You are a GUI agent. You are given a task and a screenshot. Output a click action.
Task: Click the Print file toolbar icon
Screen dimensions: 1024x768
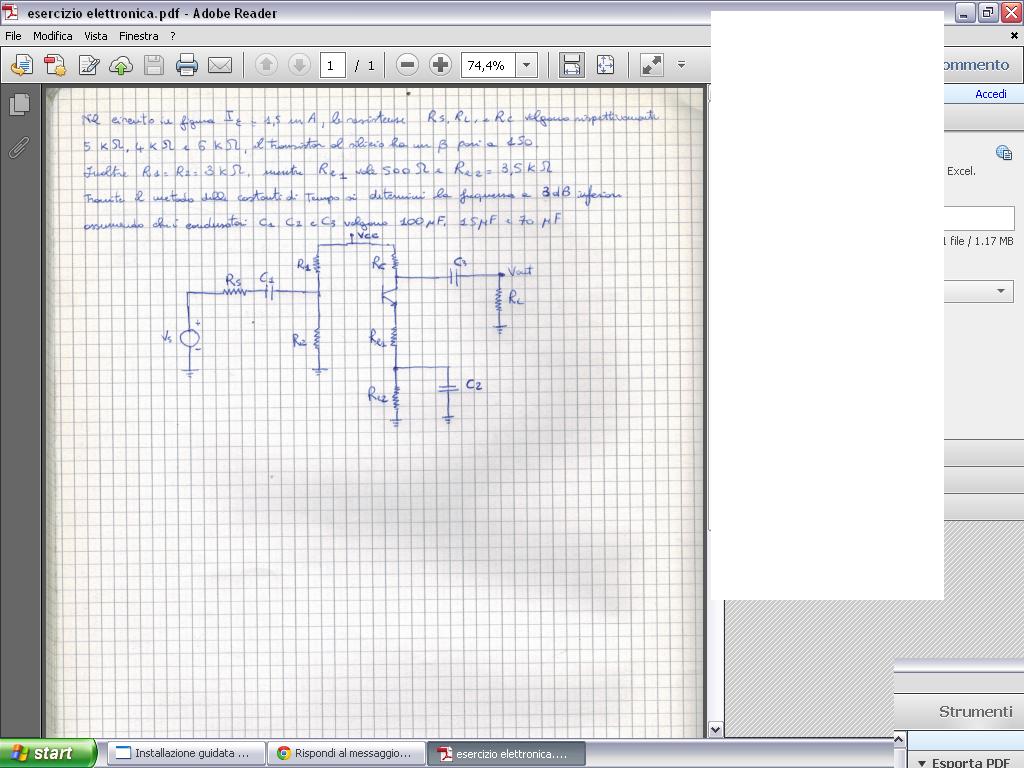187,66
